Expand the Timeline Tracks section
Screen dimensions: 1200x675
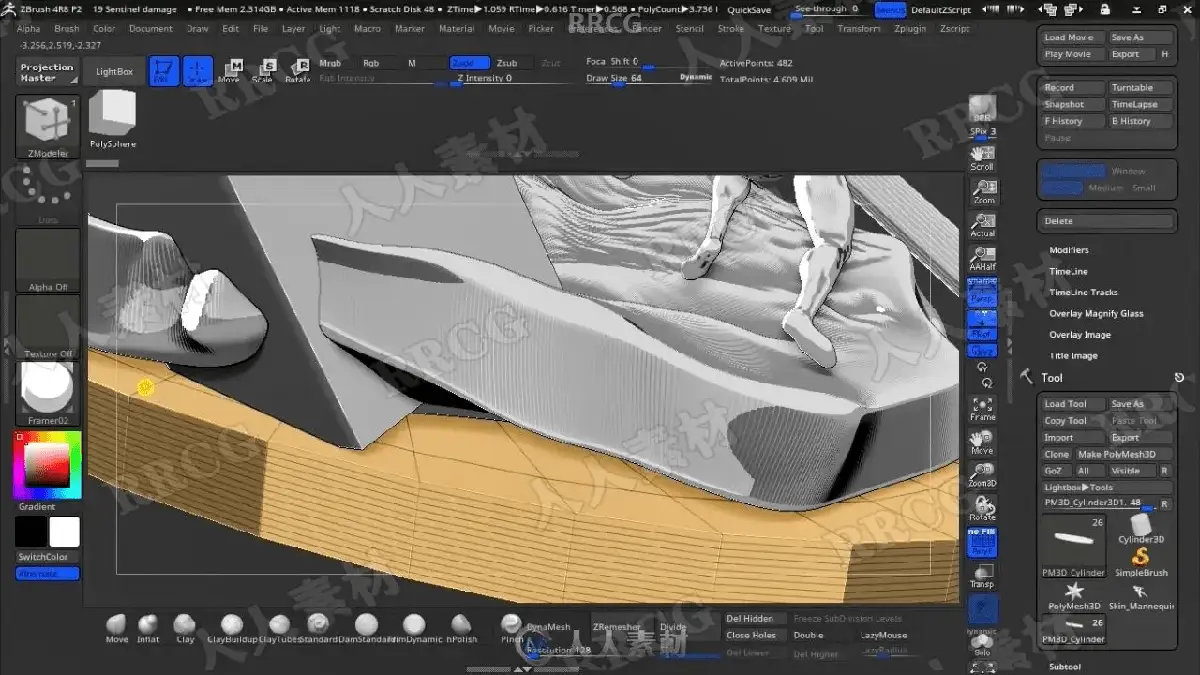point(1083,292)
